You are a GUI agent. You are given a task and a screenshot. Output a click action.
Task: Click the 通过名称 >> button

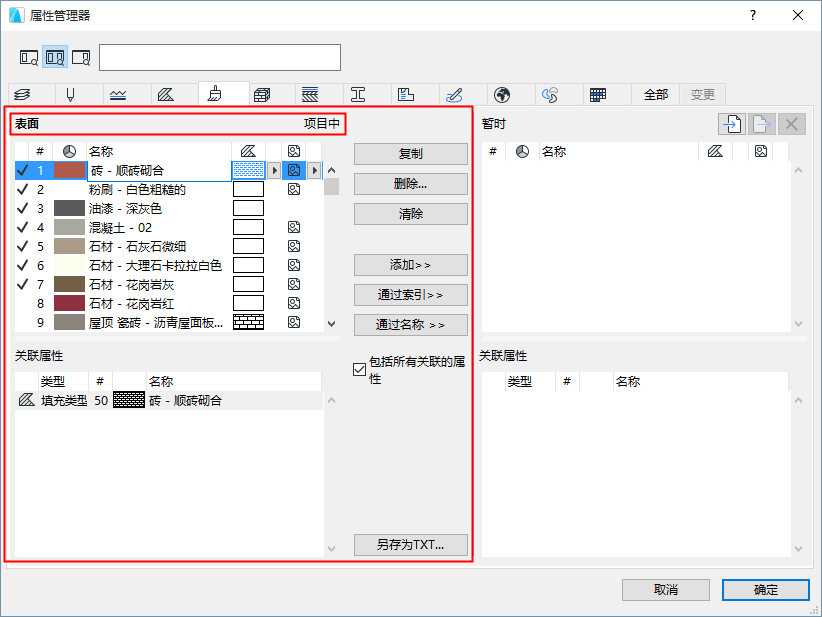coord(410,325)
